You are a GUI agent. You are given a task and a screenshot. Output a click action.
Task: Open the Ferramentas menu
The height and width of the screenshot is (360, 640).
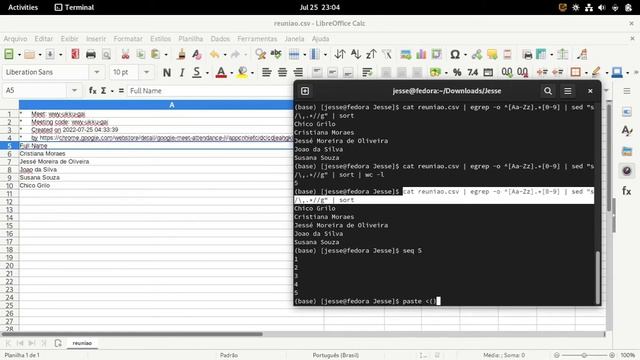point(257,39)
